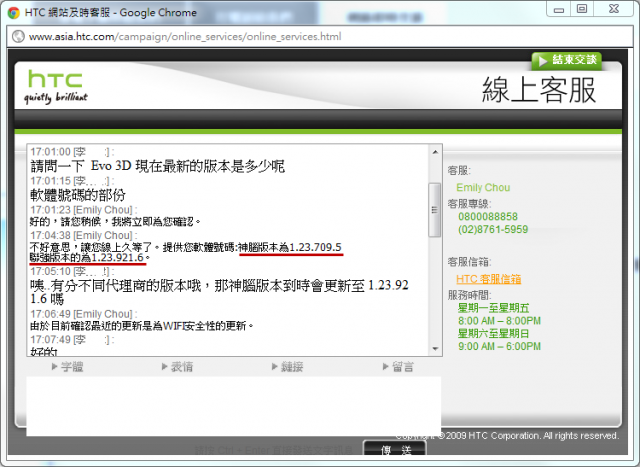The image size is (640, 467).
Task: Minimize the Chrome window
Action: pos(559,9)
